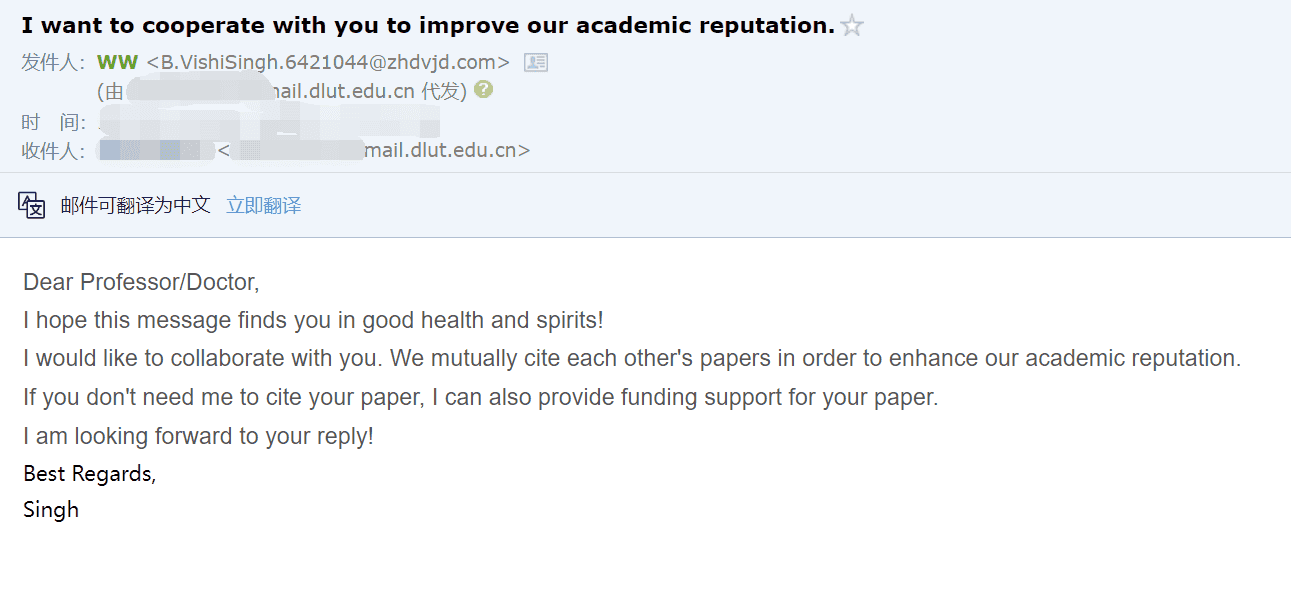Image resolution: width=1291 pixels, height=594 pixels.
Task: Click the "Dear Professor/Doctor," greeting line
Action: (141, 282)
